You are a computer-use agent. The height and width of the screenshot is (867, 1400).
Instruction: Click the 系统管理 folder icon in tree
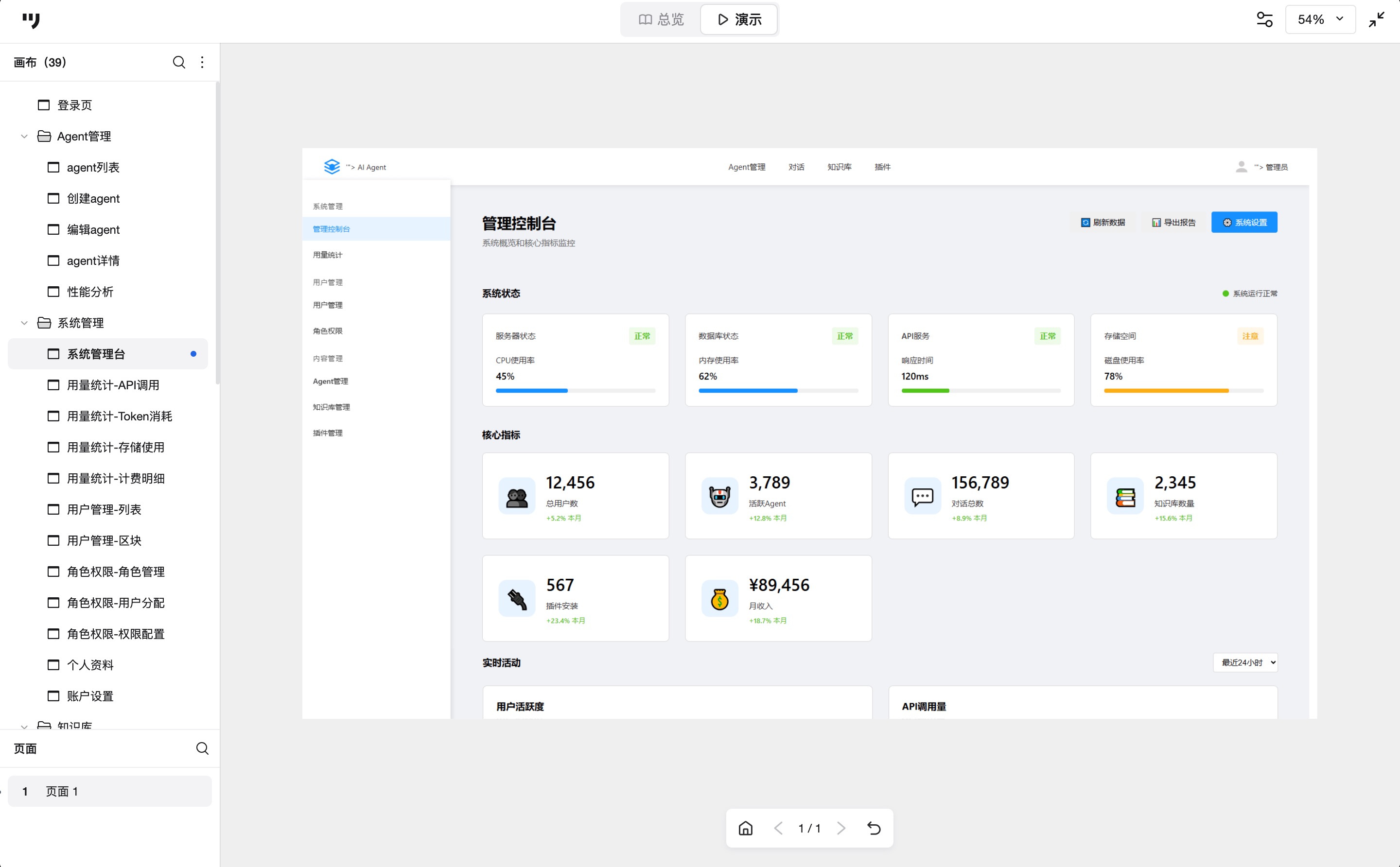pyautogui.click(x=44, y=323)
